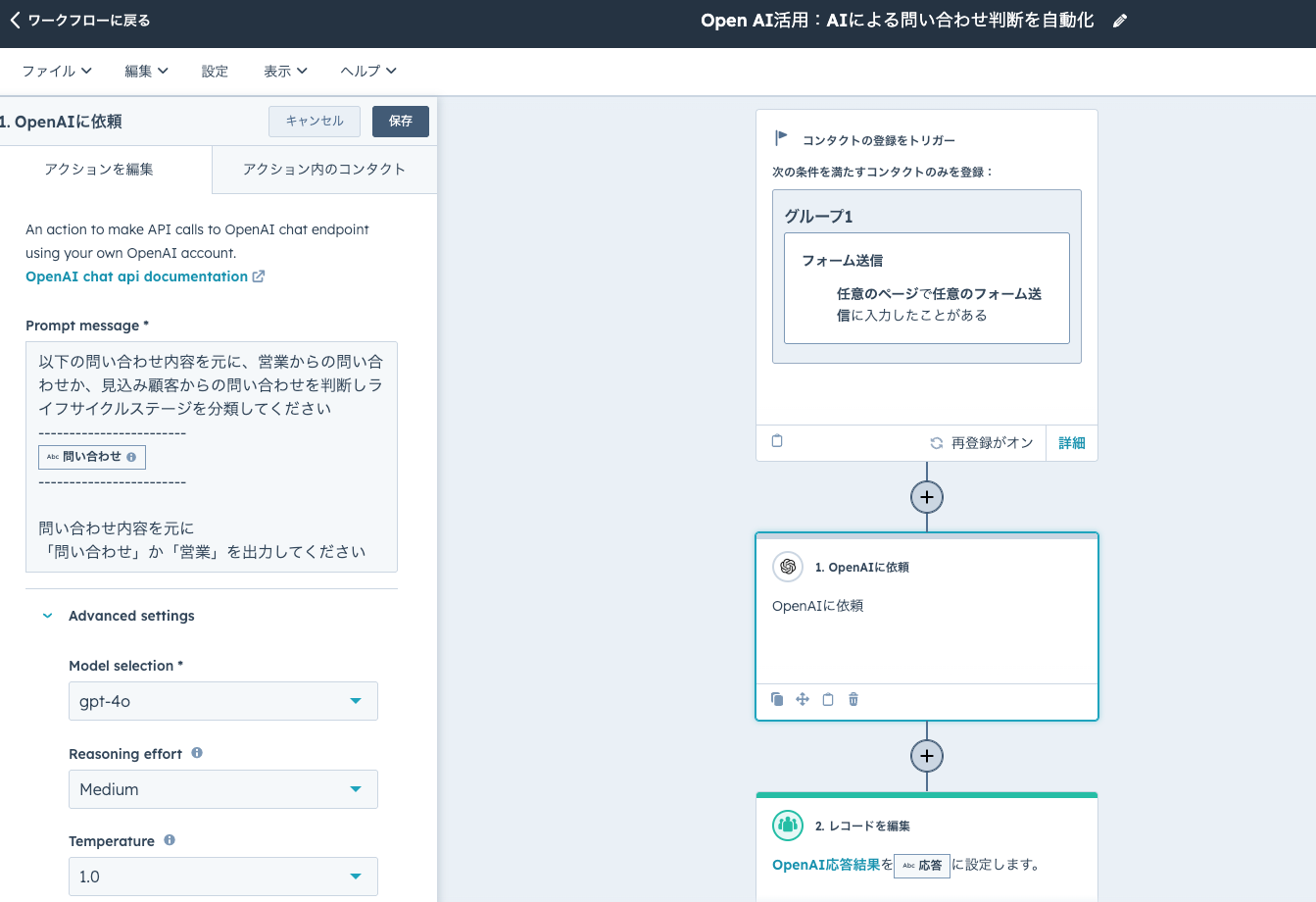The height and width of the screenshot is (902, 1316).
Task: Click info icon on 問い合わせ token in prompt
Action: [131, 457]
